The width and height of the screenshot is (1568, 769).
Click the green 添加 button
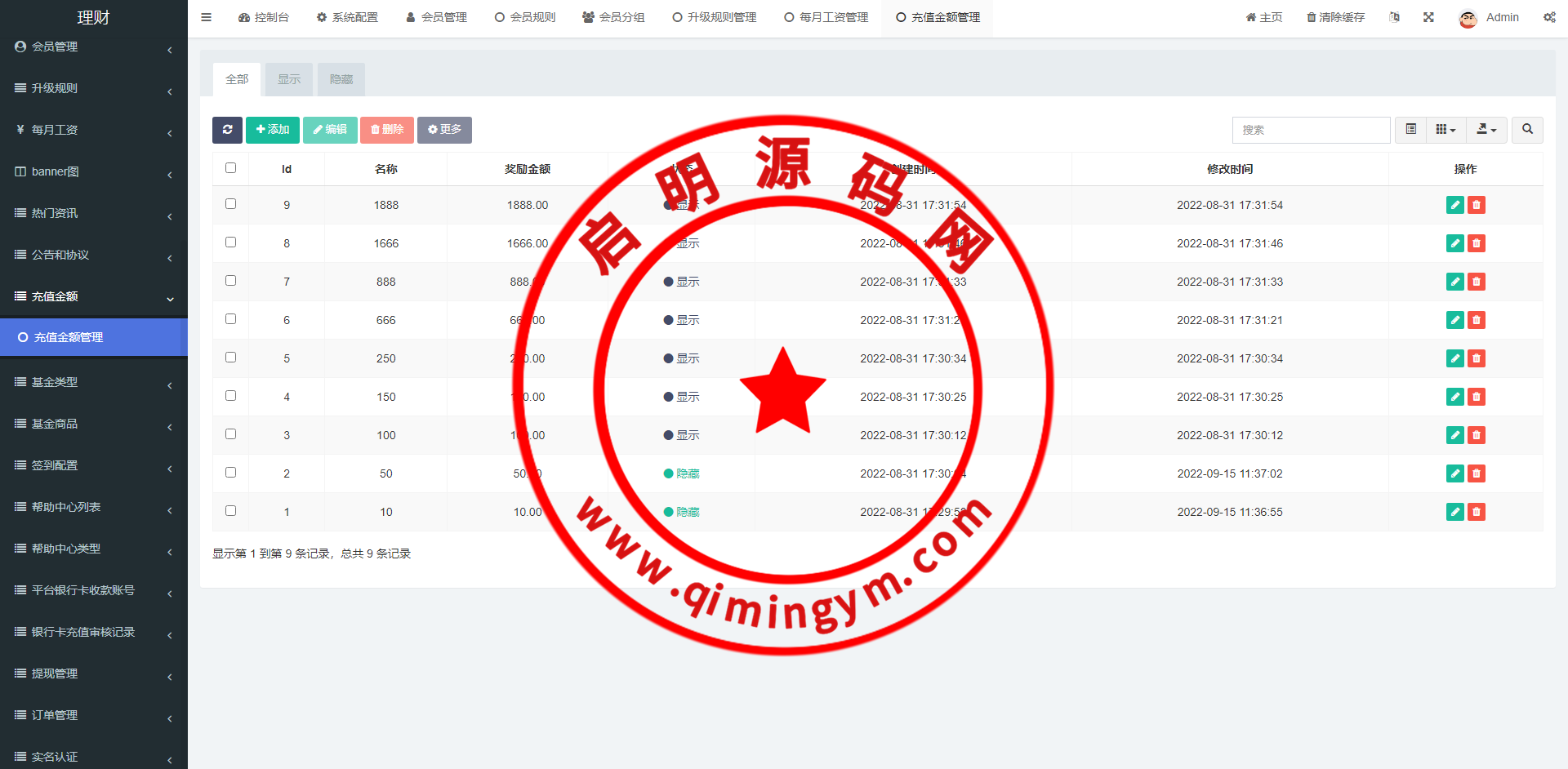(x=273, y=130)
